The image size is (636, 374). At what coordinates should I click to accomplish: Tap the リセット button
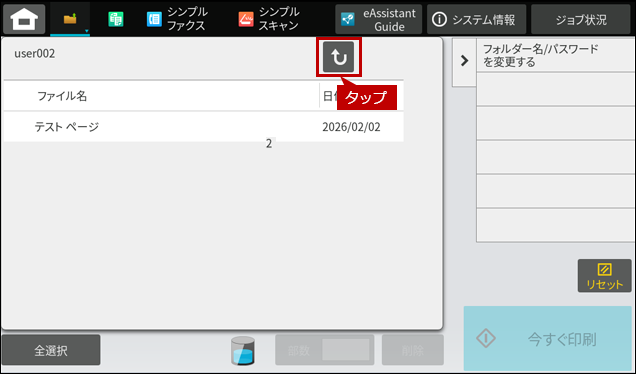pos(604,276)
